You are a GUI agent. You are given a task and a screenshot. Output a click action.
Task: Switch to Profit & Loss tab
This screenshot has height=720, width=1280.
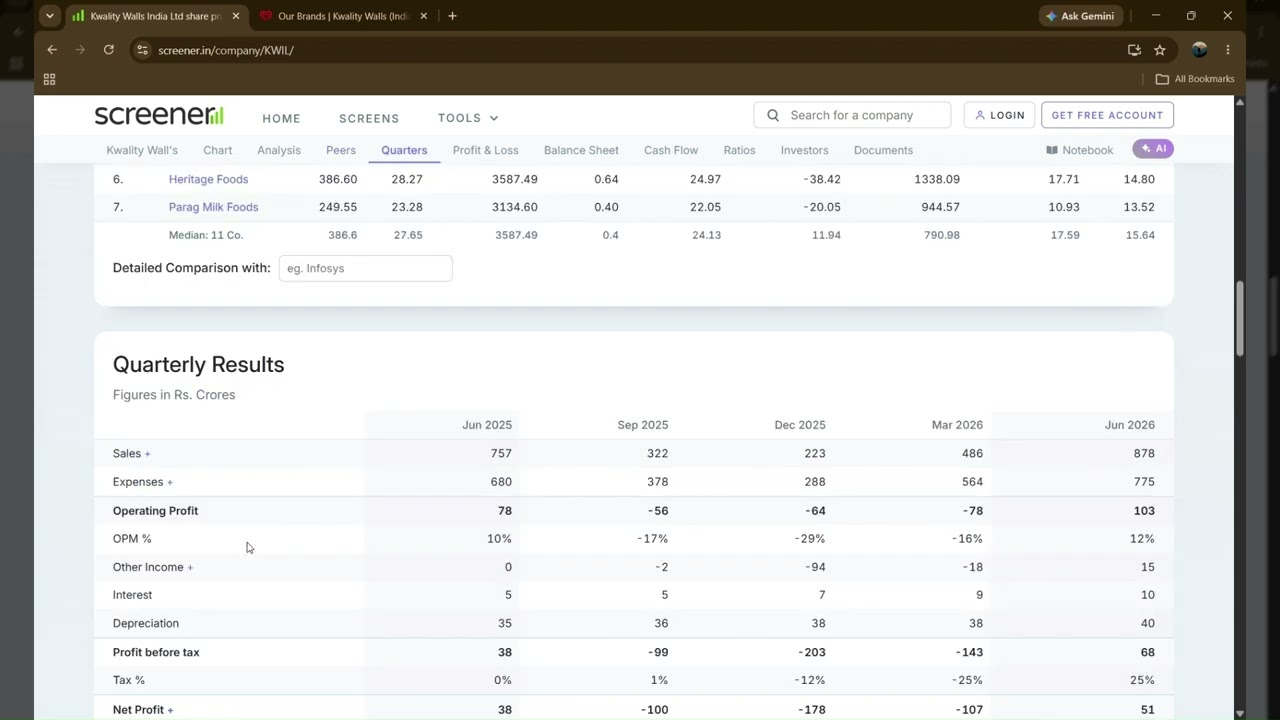485,150
